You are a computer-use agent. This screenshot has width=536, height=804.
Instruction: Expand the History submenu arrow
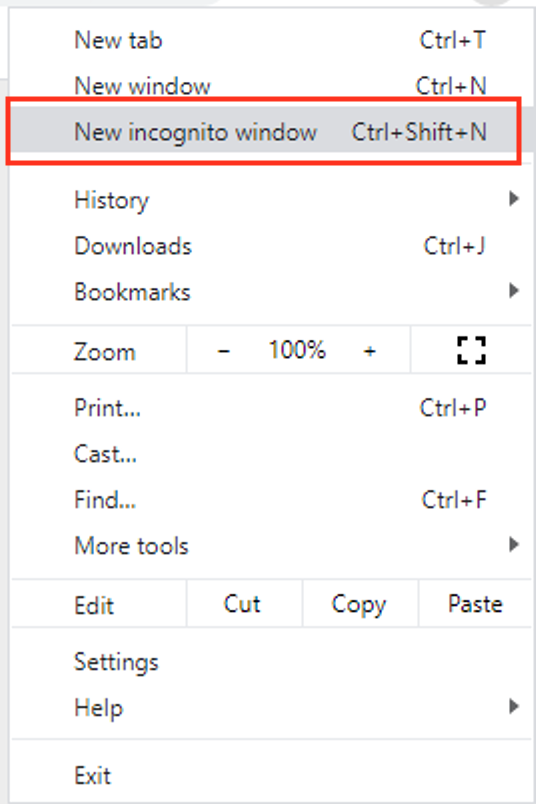click(513, 198)
